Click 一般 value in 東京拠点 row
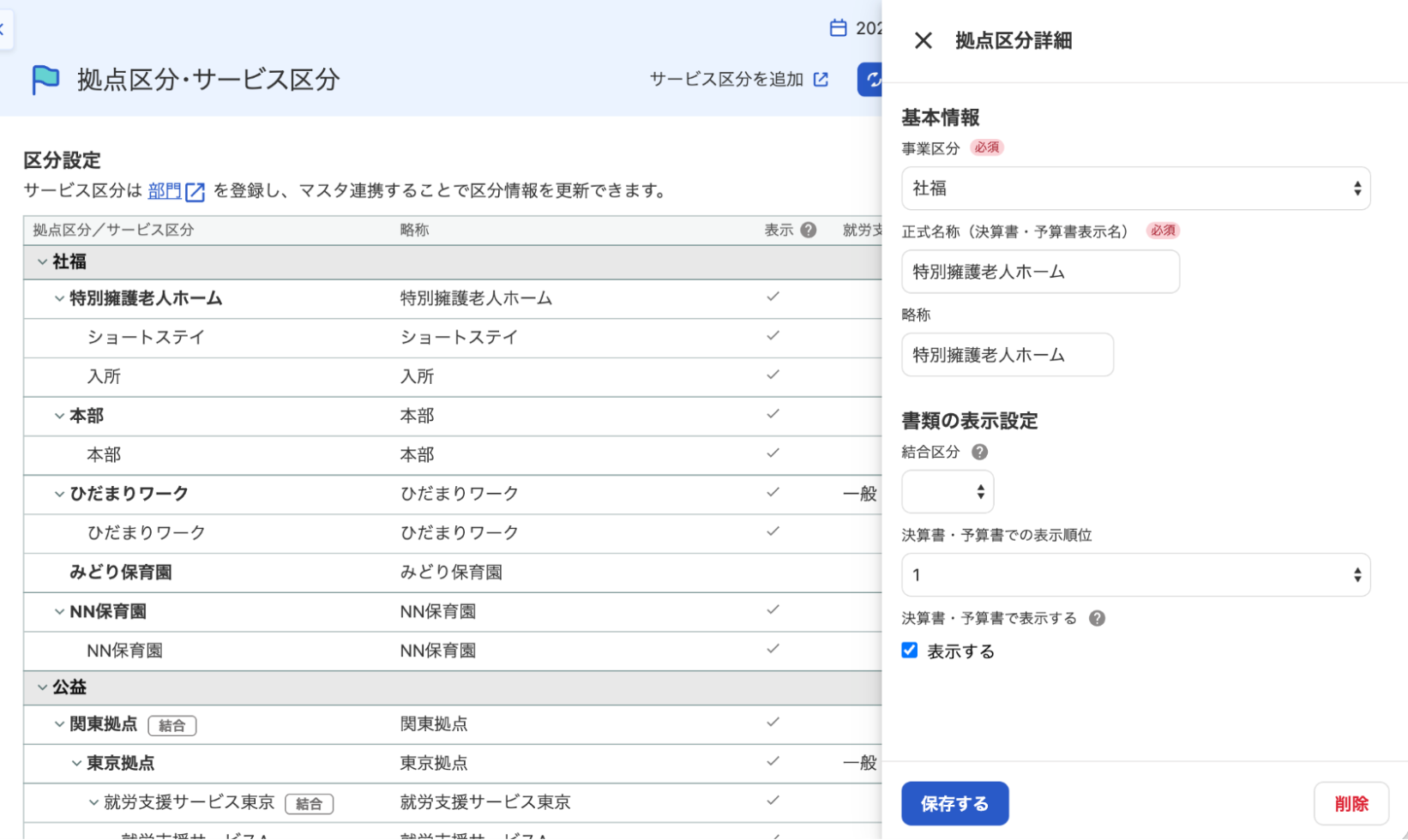Screen dimensions: 1408x840 (x=860, y=763)
